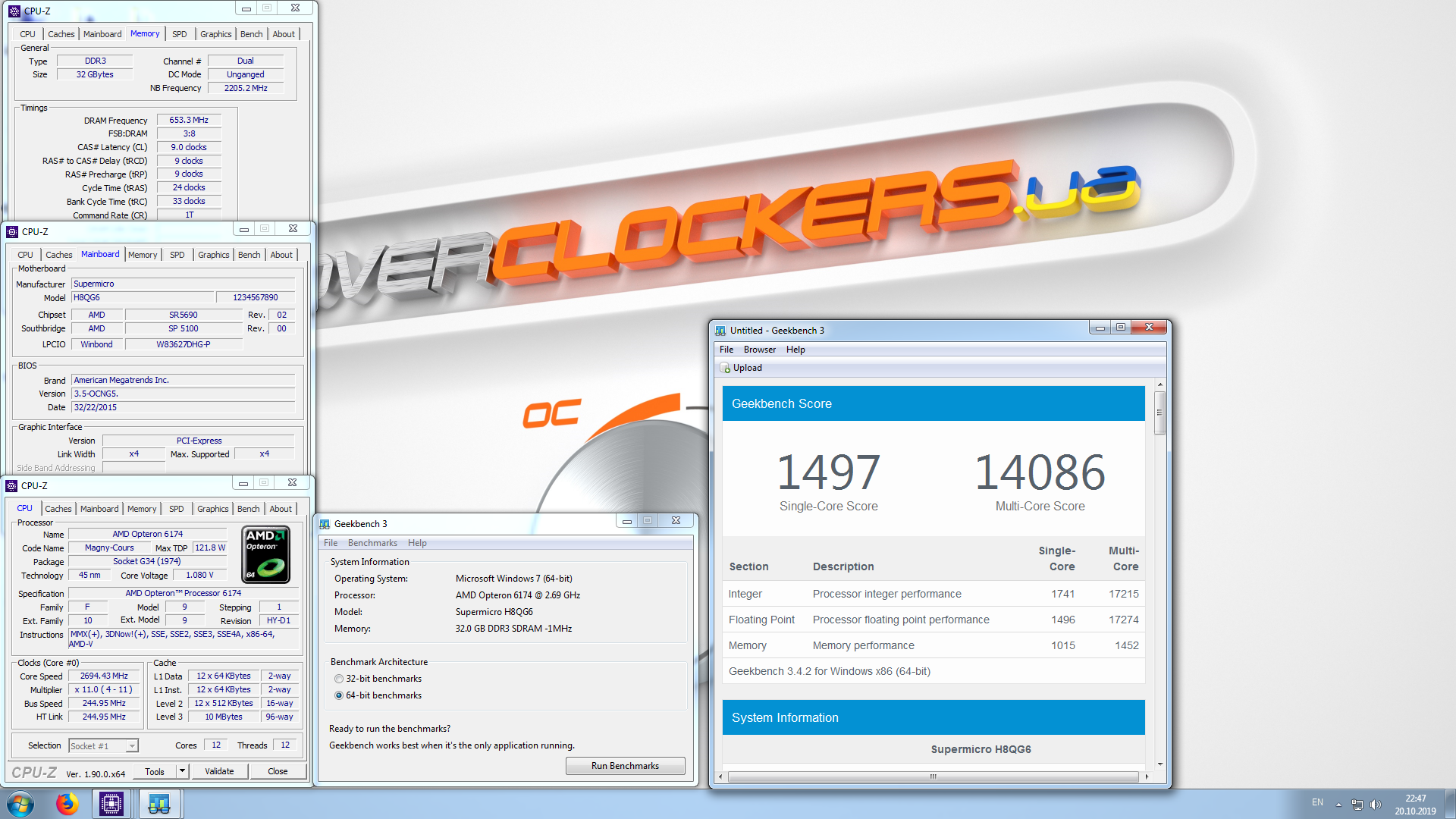Click the Validate button in CPU-Z
This screenshot has height=819, width=1456.
219,771
